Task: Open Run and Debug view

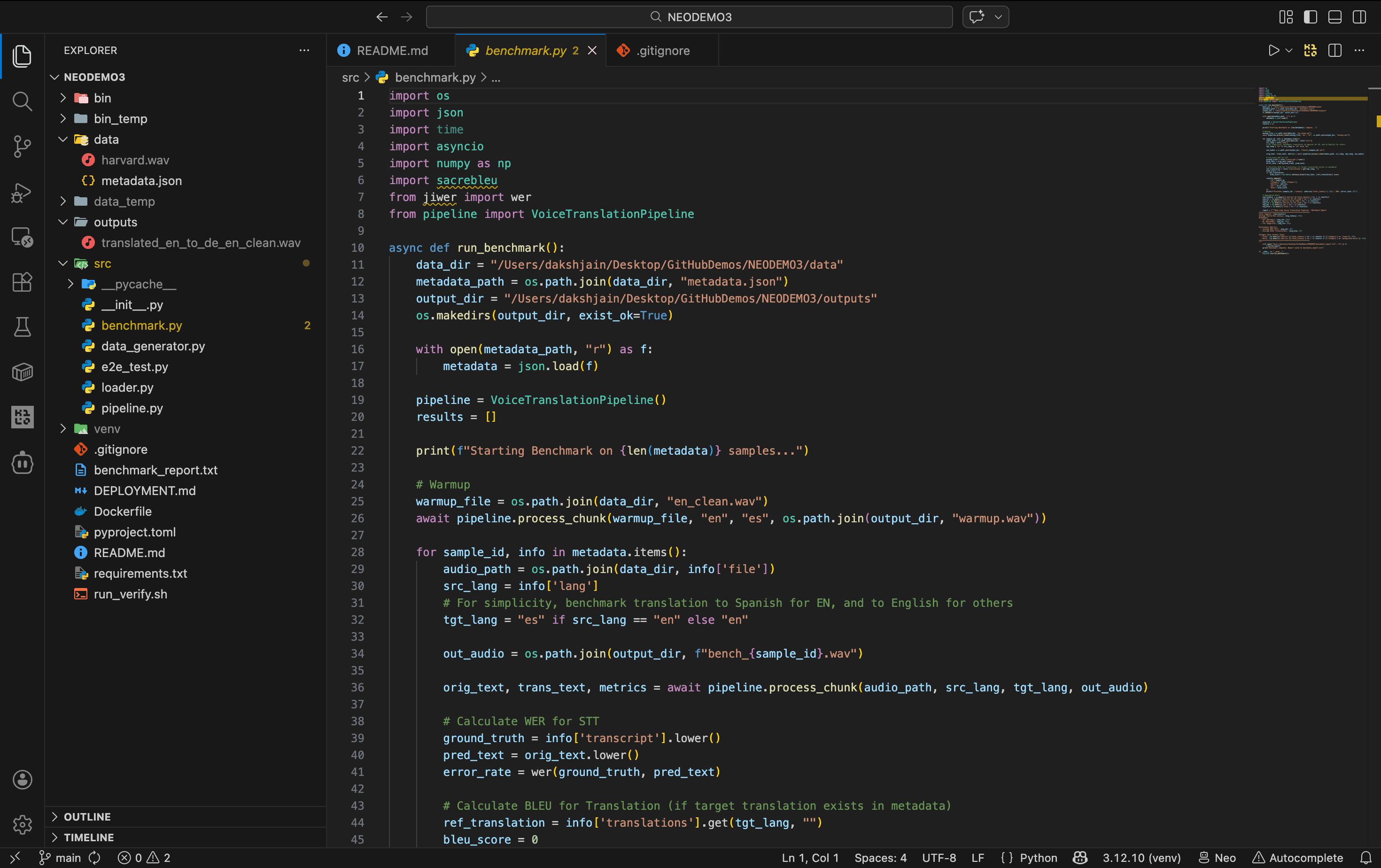Action: pyautogui.click(x=22, y=192)
